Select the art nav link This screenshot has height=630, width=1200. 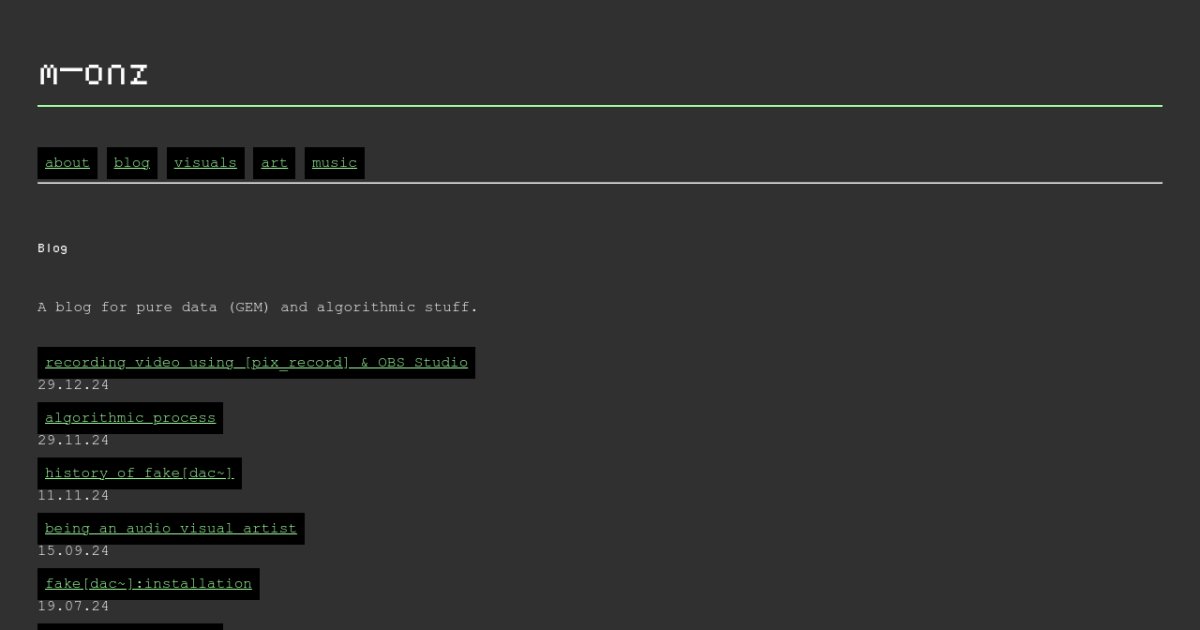[274, 163]
